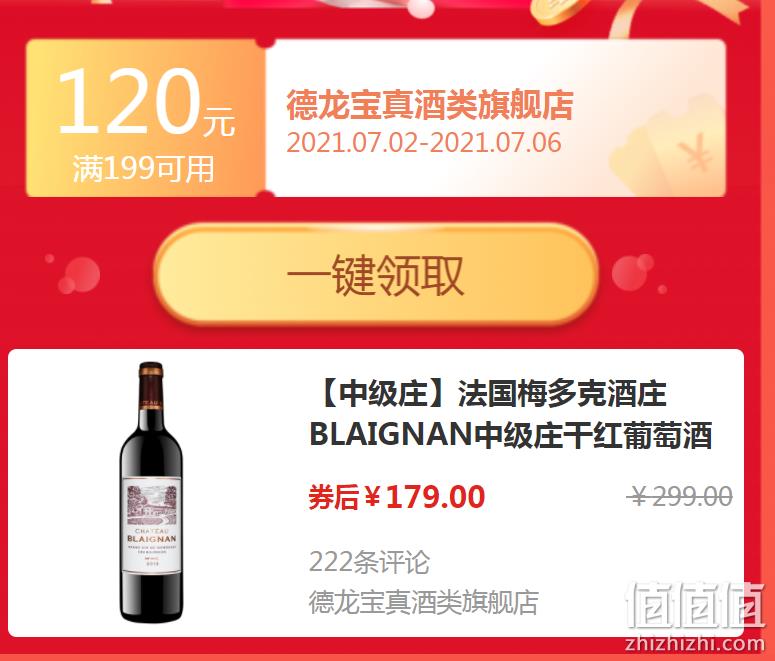Open the zhizhizhi.com watermark link

pyautogui.click(x=694, y=643)
